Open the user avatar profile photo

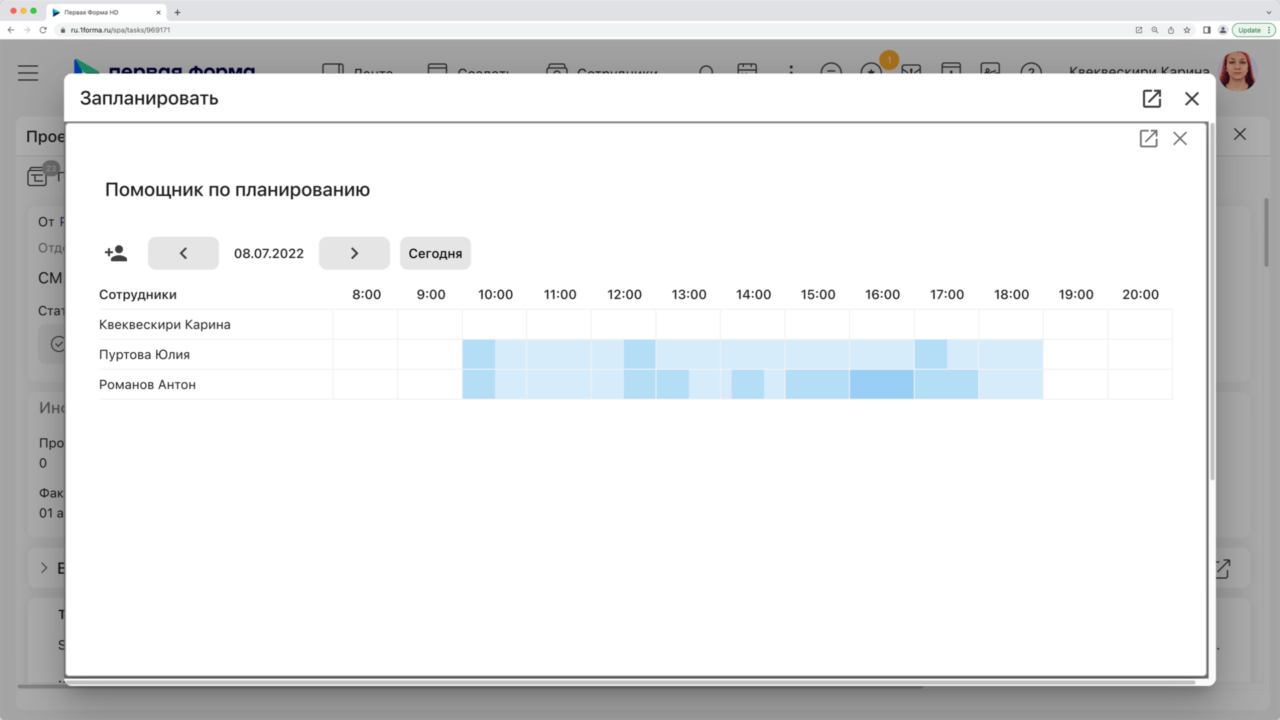click(1237, 72)
